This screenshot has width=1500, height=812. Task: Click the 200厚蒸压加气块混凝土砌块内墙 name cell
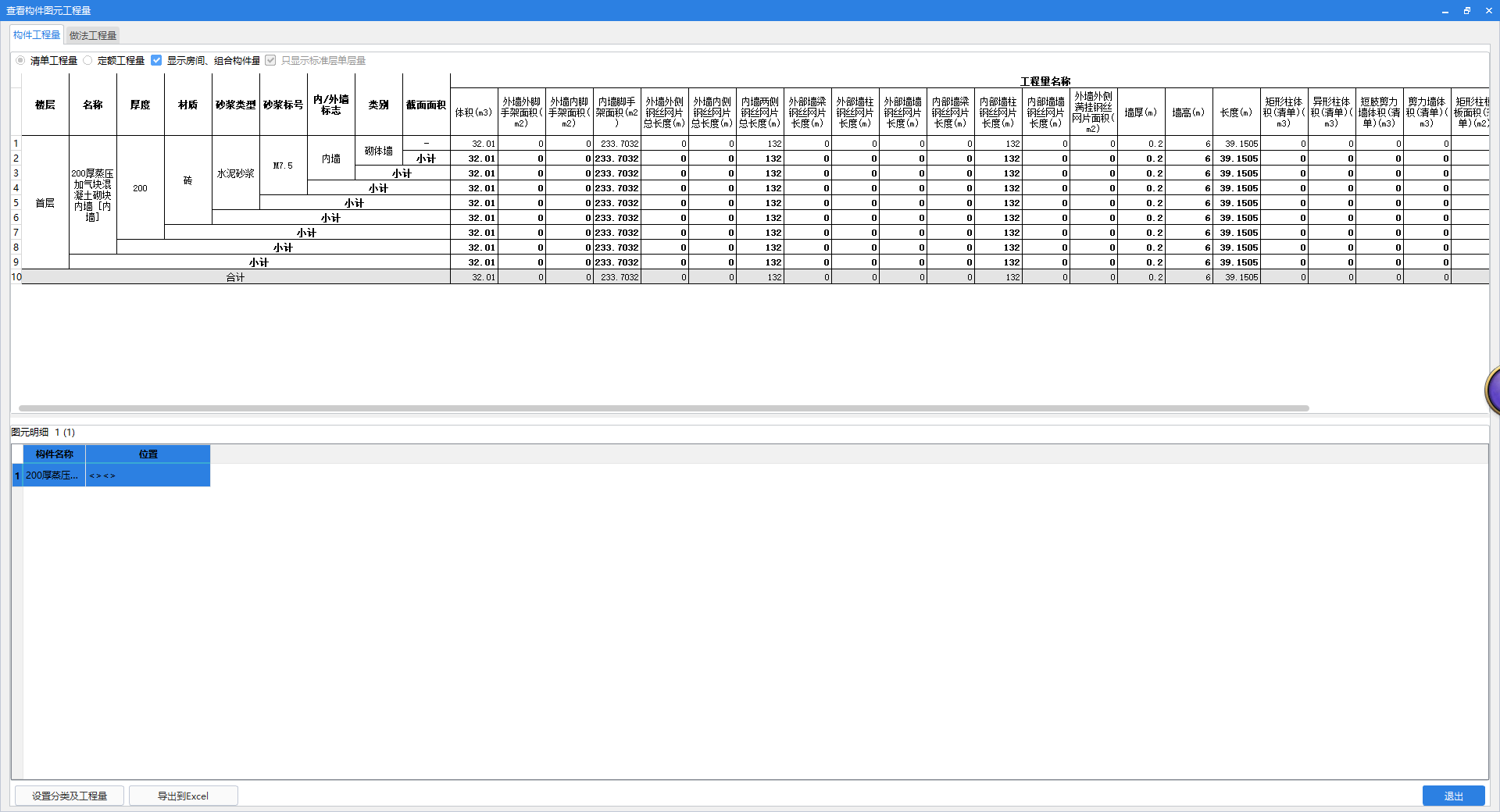[x=93, y=195]
